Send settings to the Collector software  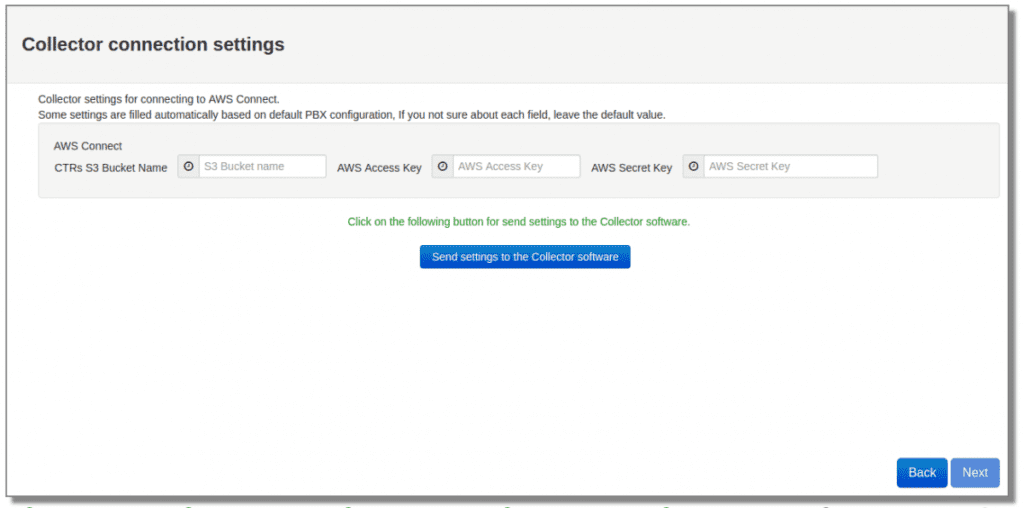[x=525, y=257]
